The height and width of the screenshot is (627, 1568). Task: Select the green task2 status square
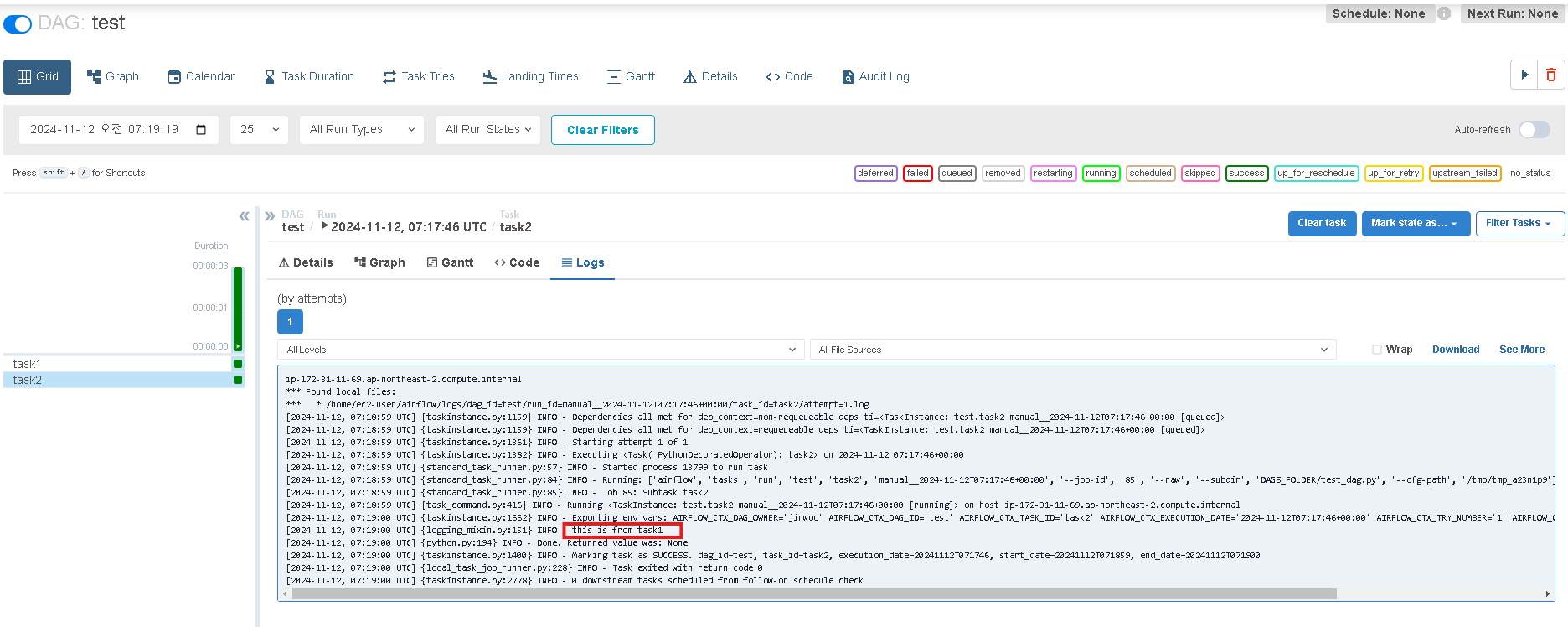[238, 380]
